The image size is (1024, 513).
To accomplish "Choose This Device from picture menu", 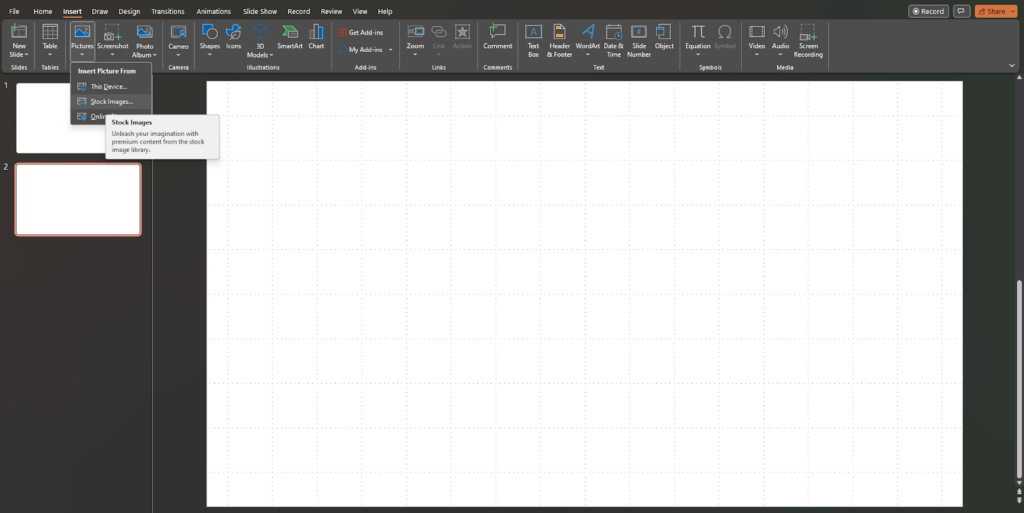I will pyautogui.click(x=108, y=86).
